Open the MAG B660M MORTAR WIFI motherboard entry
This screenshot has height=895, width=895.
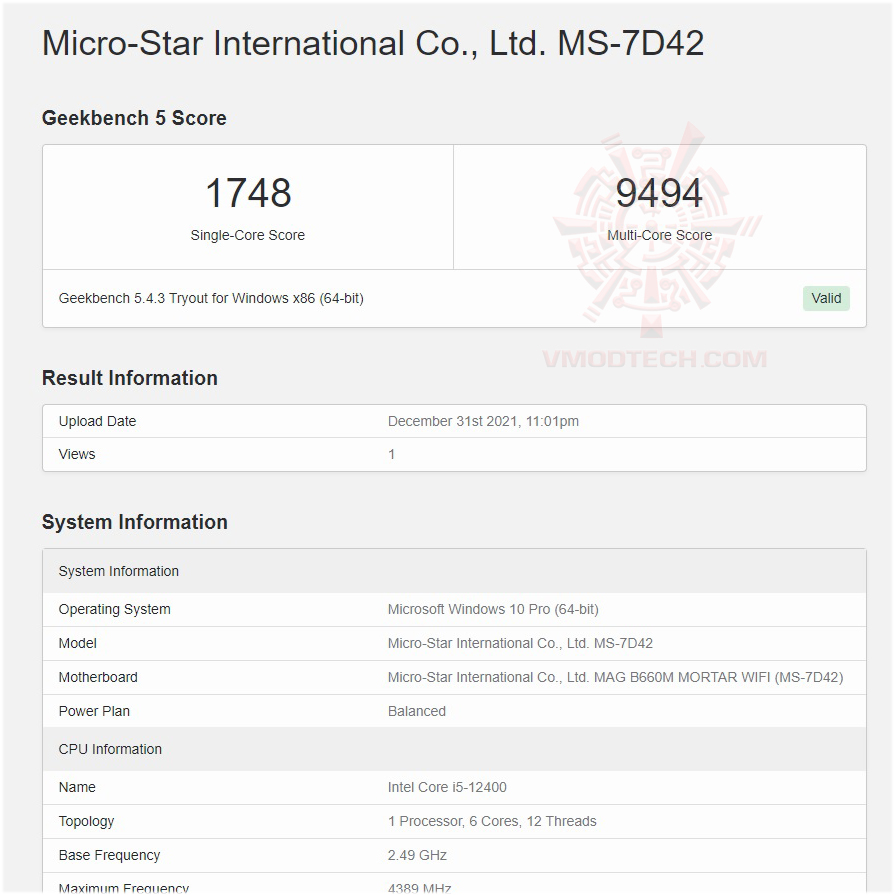(x=616, y=677)
